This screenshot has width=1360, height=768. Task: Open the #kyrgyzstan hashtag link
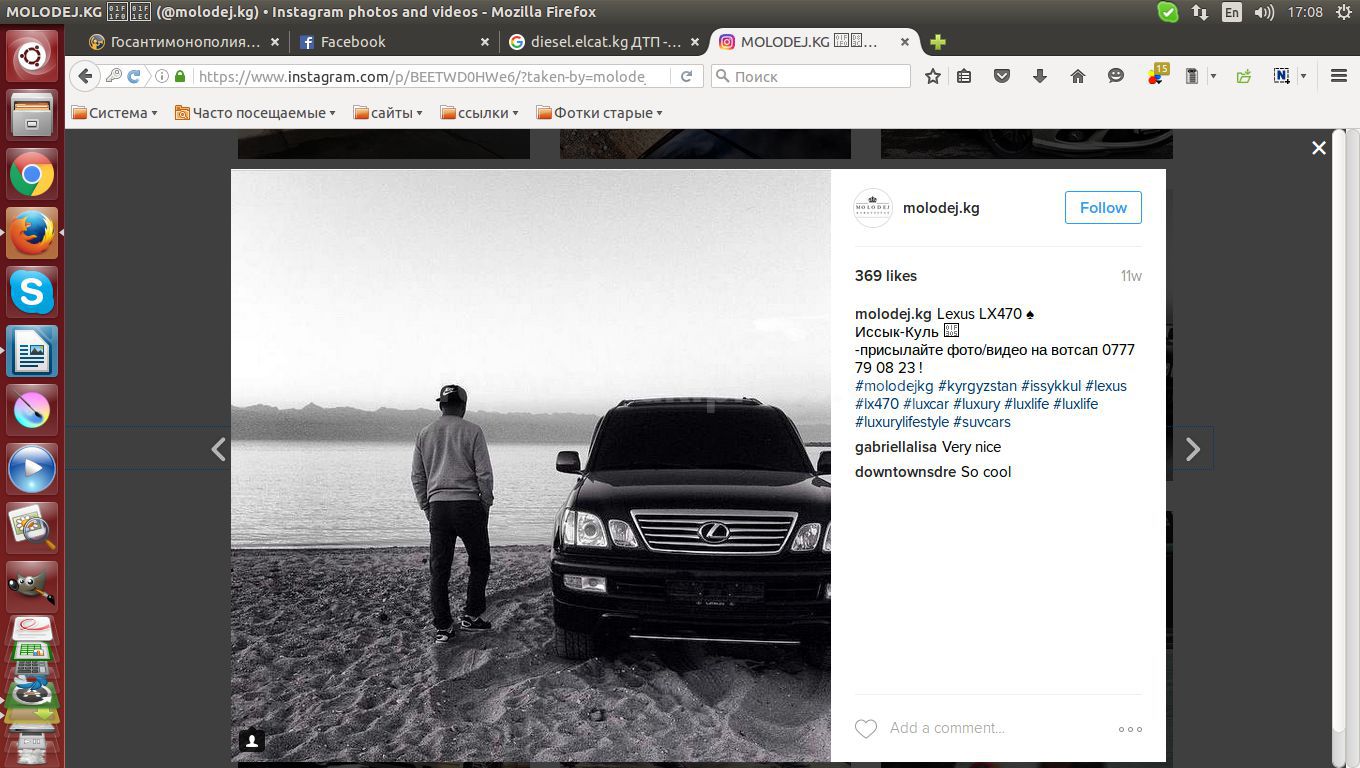pyautogui.click(x=977, y=386)
